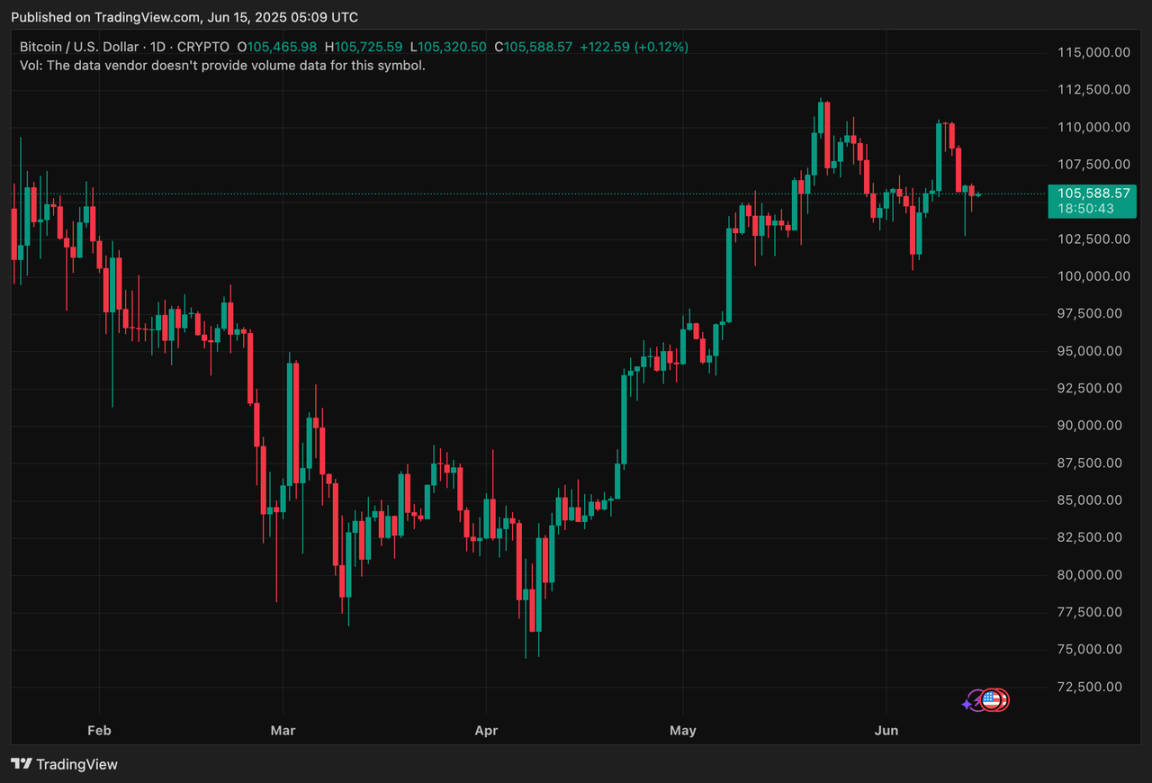Click the 82,500.00 price axis label
Viewport: 1152px width, 783px height.
[1090, 538]
